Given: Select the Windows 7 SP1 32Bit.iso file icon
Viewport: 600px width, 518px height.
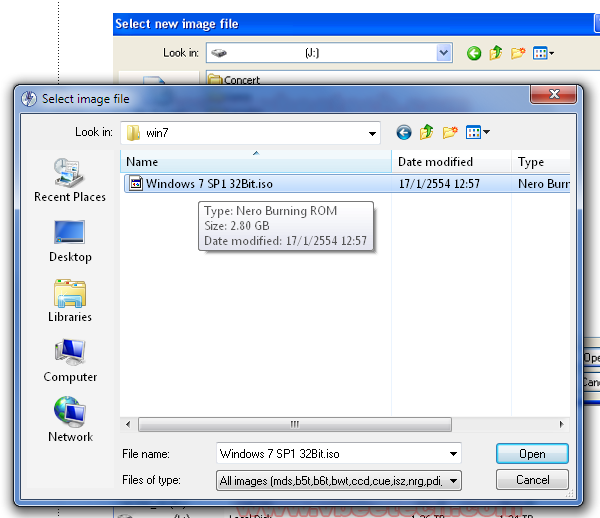Looking at the screenshot, I should (135, 183).
